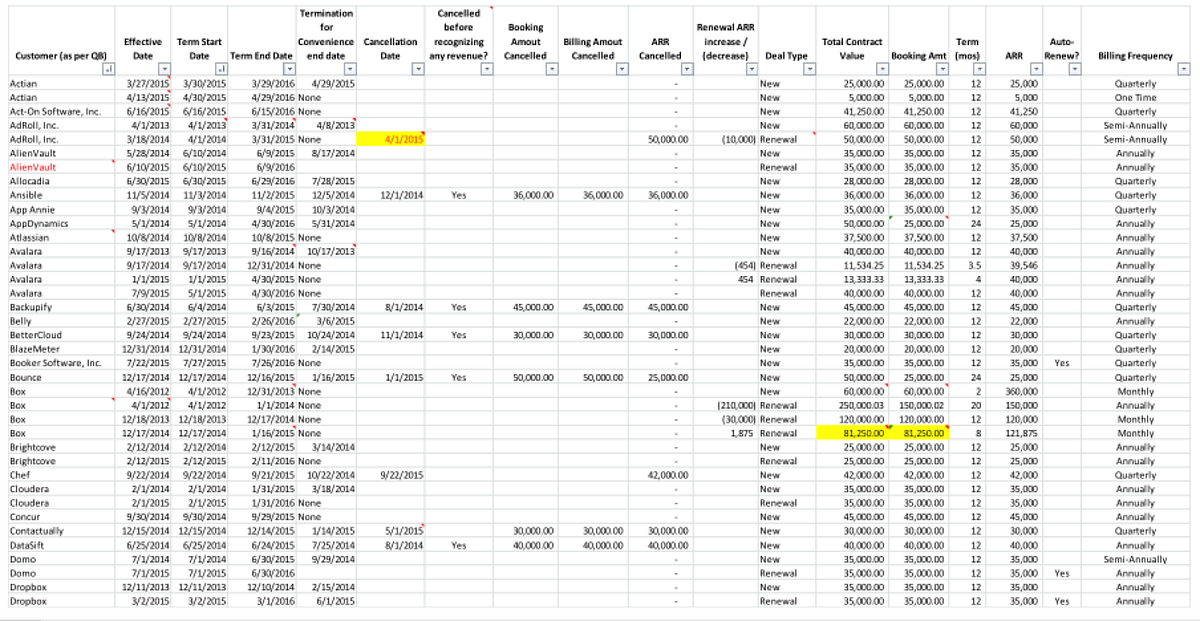Select the Bounce customer cell

(61, 378)
